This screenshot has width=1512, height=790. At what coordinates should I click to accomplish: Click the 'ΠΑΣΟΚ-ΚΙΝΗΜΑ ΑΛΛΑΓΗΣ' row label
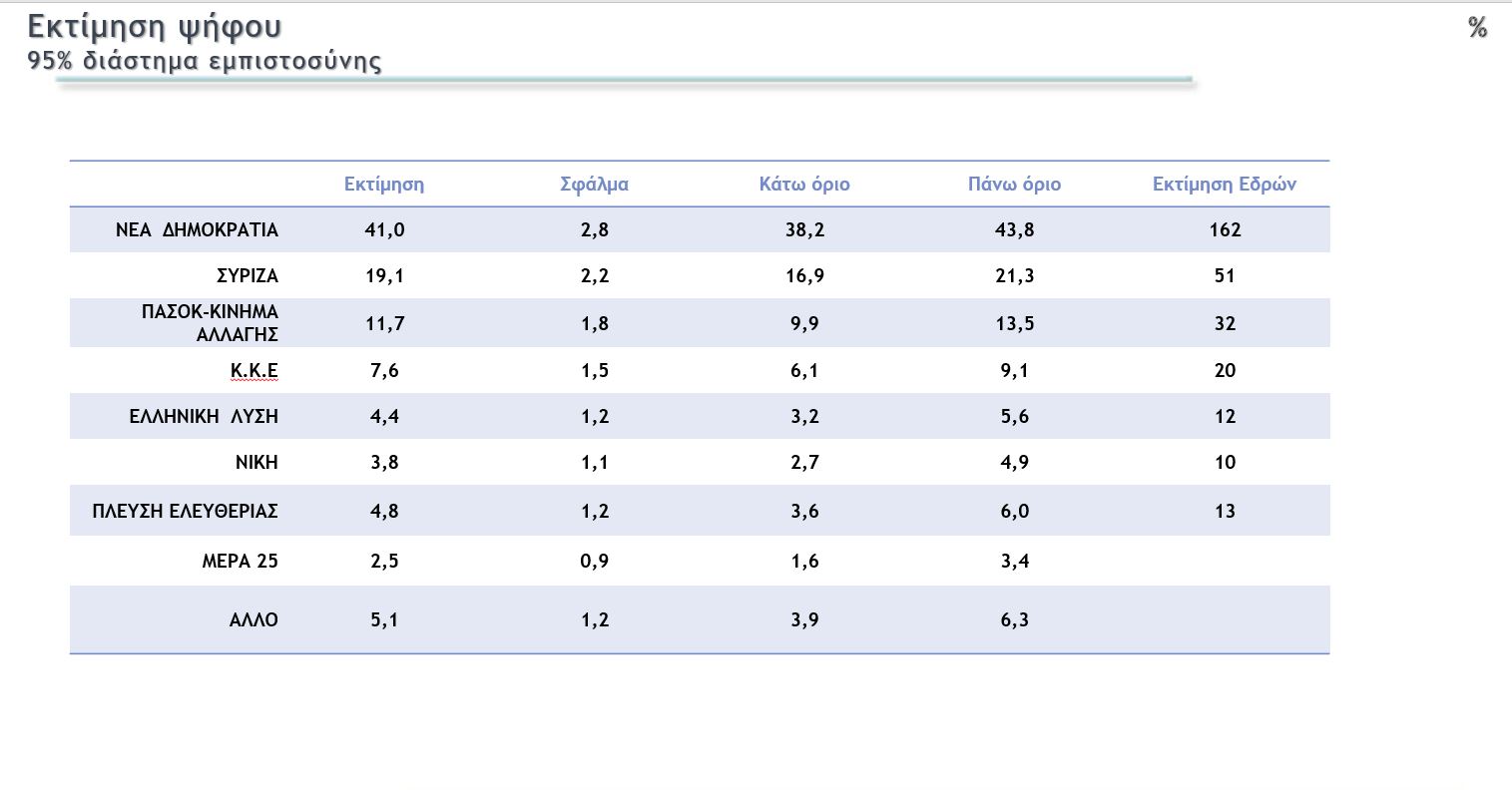(x=211, y=323)
